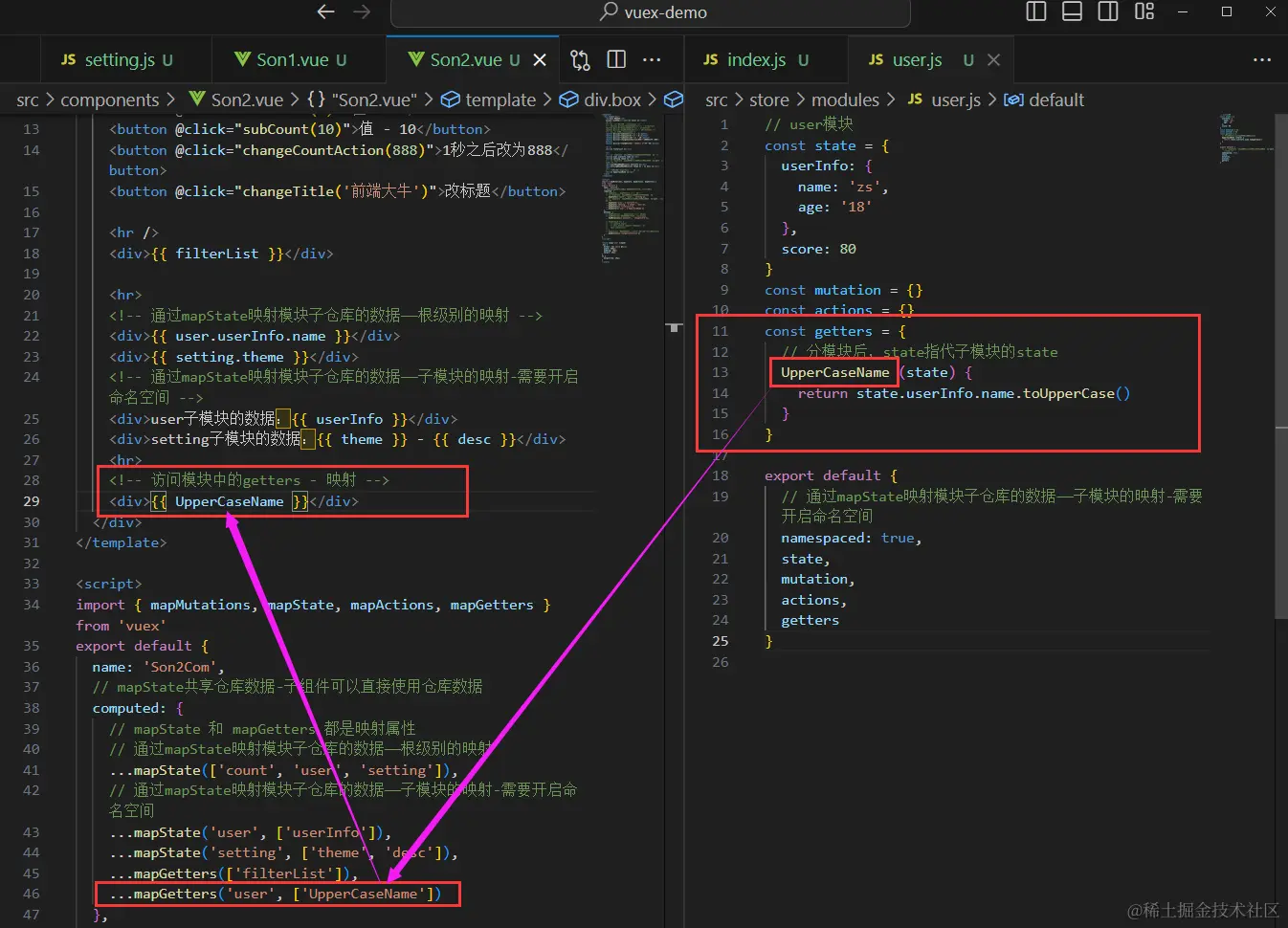This screenshot has width=1288, height=928.
Task: Click the {{ UpperCaseName }} template expression
Action: pos(230,501)
